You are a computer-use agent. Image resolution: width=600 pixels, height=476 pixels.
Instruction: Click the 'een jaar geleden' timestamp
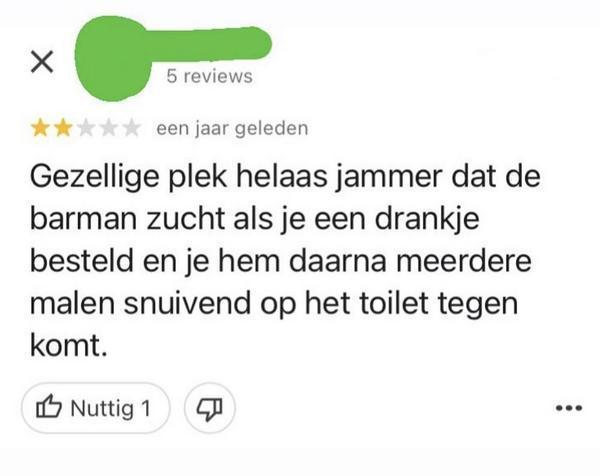coord(232,128)
